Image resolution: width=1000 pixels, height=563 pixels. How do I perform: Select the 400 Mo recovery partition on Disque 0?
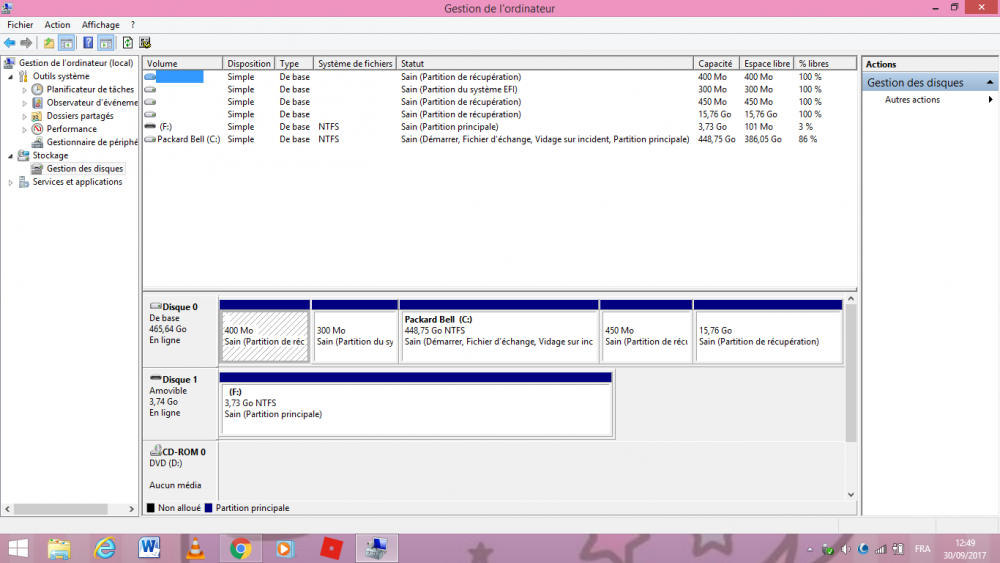(x=265, y=336)
